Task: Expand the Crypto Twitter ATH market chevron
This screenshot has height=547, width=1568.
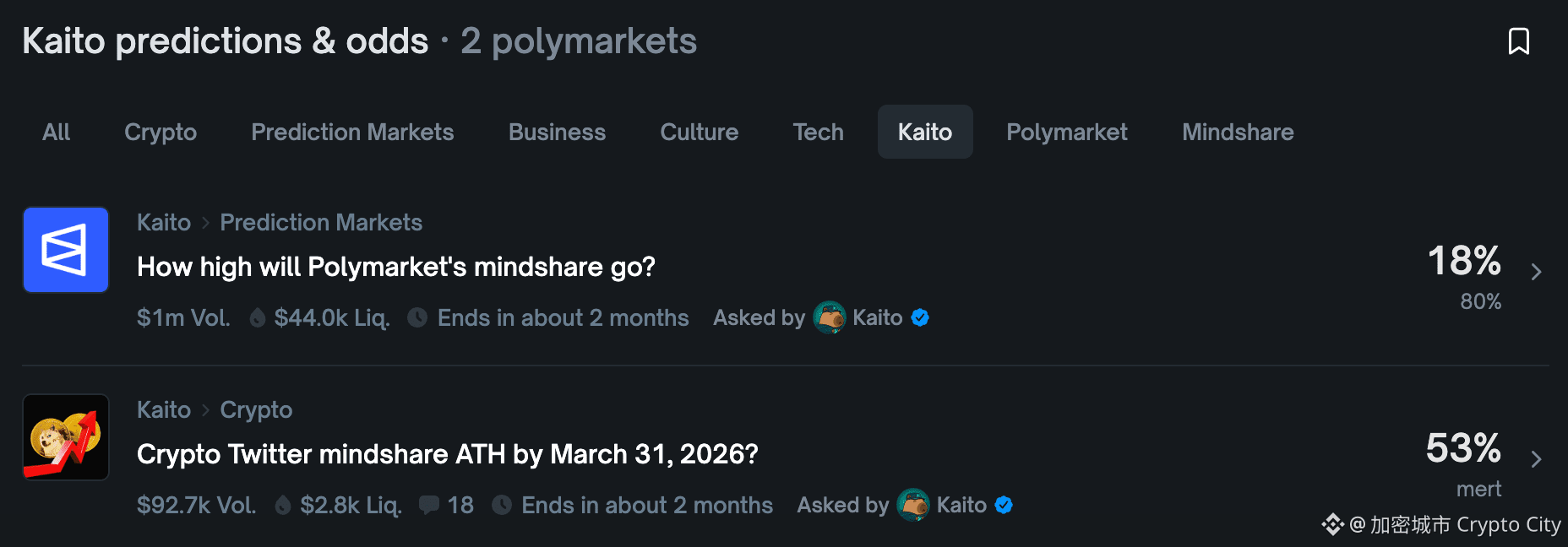Action: (x=1536, y=459)
